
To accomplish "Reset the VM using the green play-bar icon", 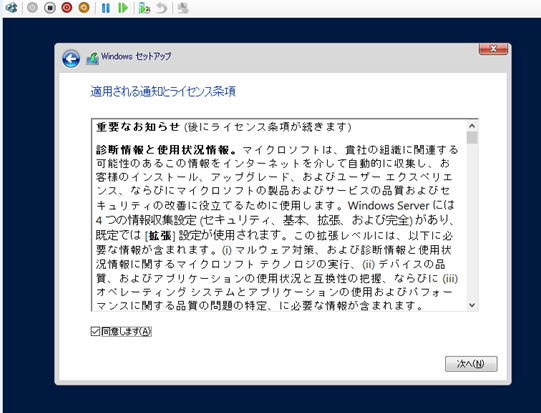I will 122,8.
